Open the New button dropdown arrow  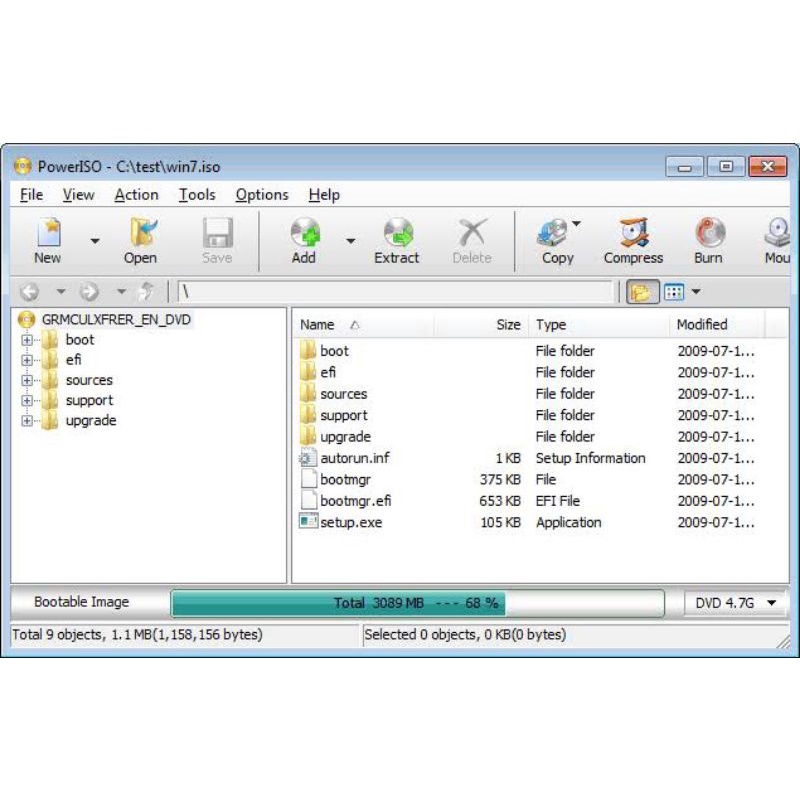[95, 241]
